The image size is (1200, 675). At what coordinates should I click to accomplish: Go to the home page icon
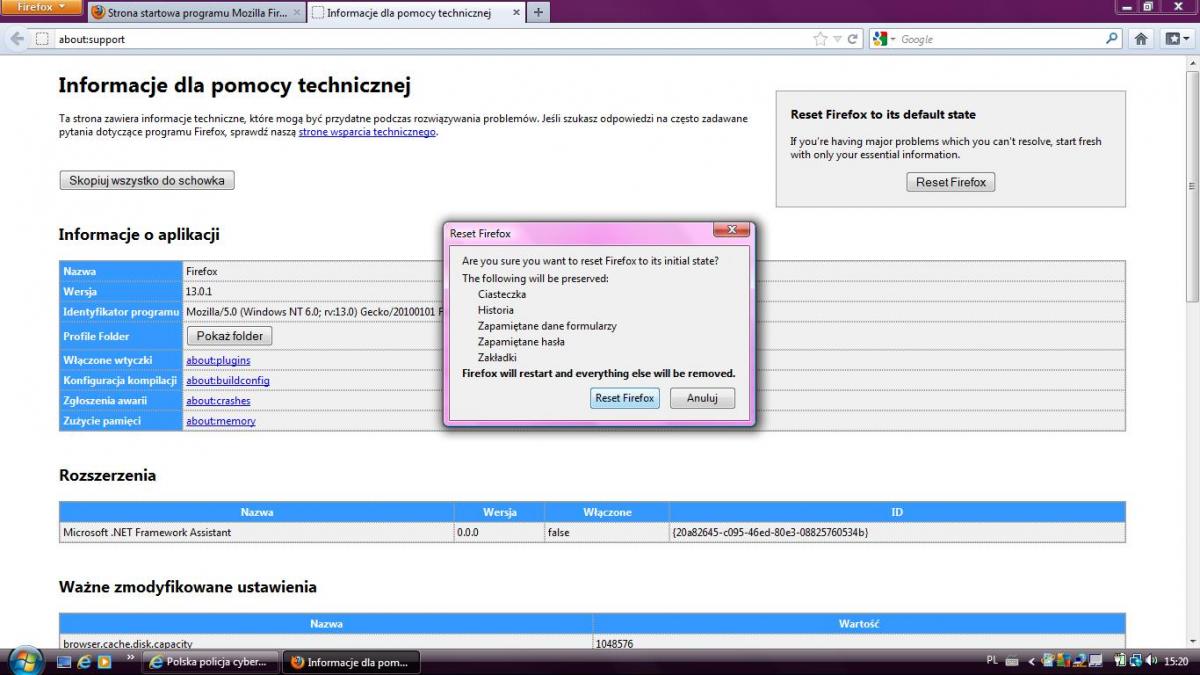tap(1141, 39)
